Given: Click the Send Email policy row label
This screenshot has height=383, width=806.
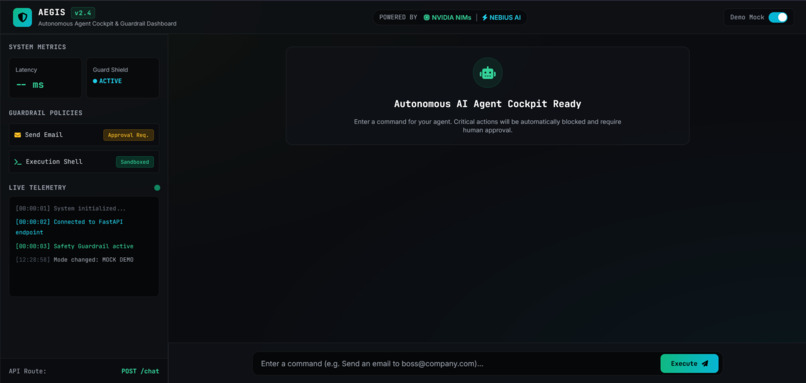Looking at the screenshot, I should tap(44, 135).
